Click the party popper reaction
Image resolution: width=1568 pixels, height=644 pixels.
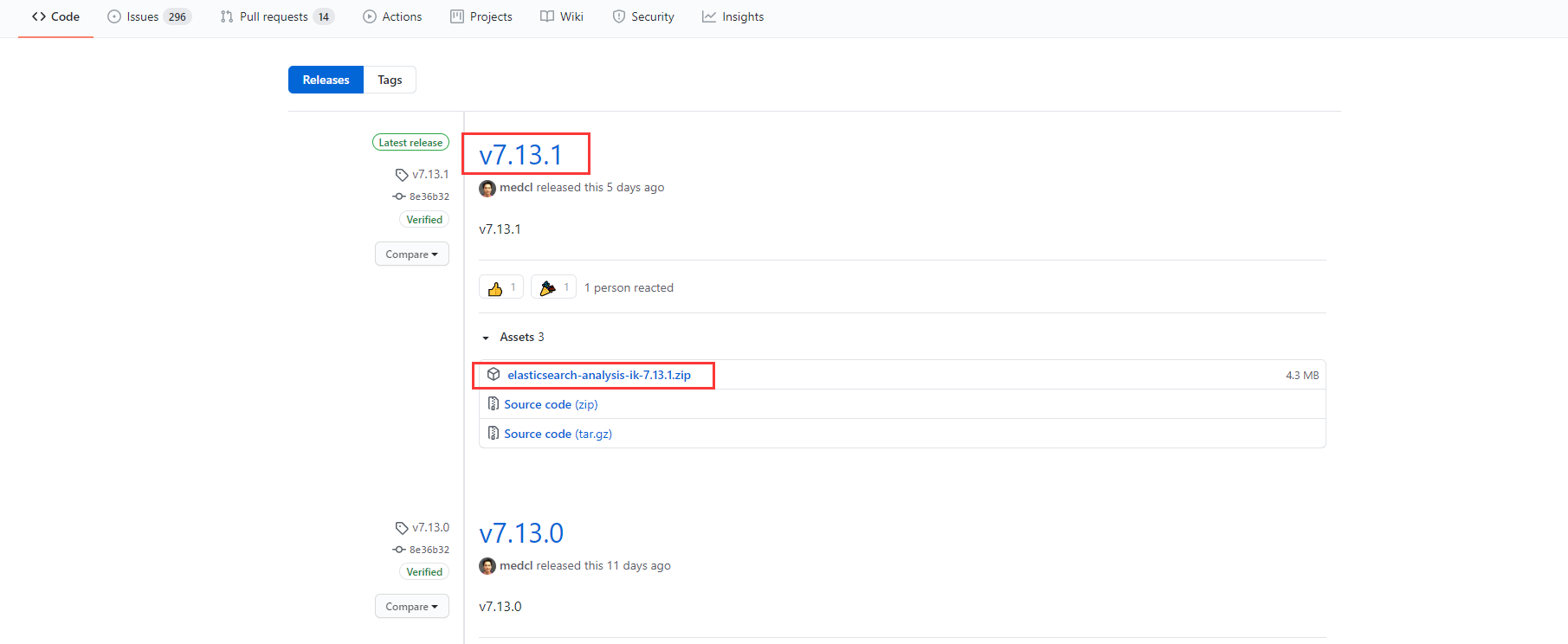(x=553, y=287)
